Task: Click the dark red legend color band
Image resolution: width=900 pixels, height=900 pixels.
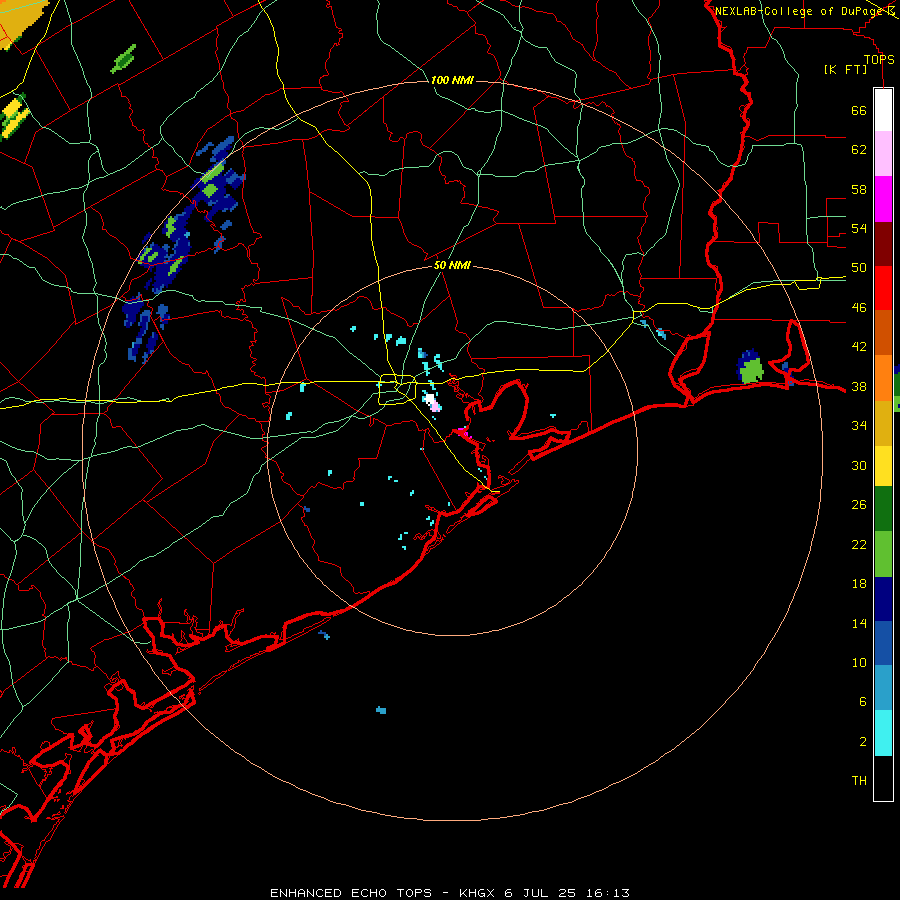Action: 883,244
